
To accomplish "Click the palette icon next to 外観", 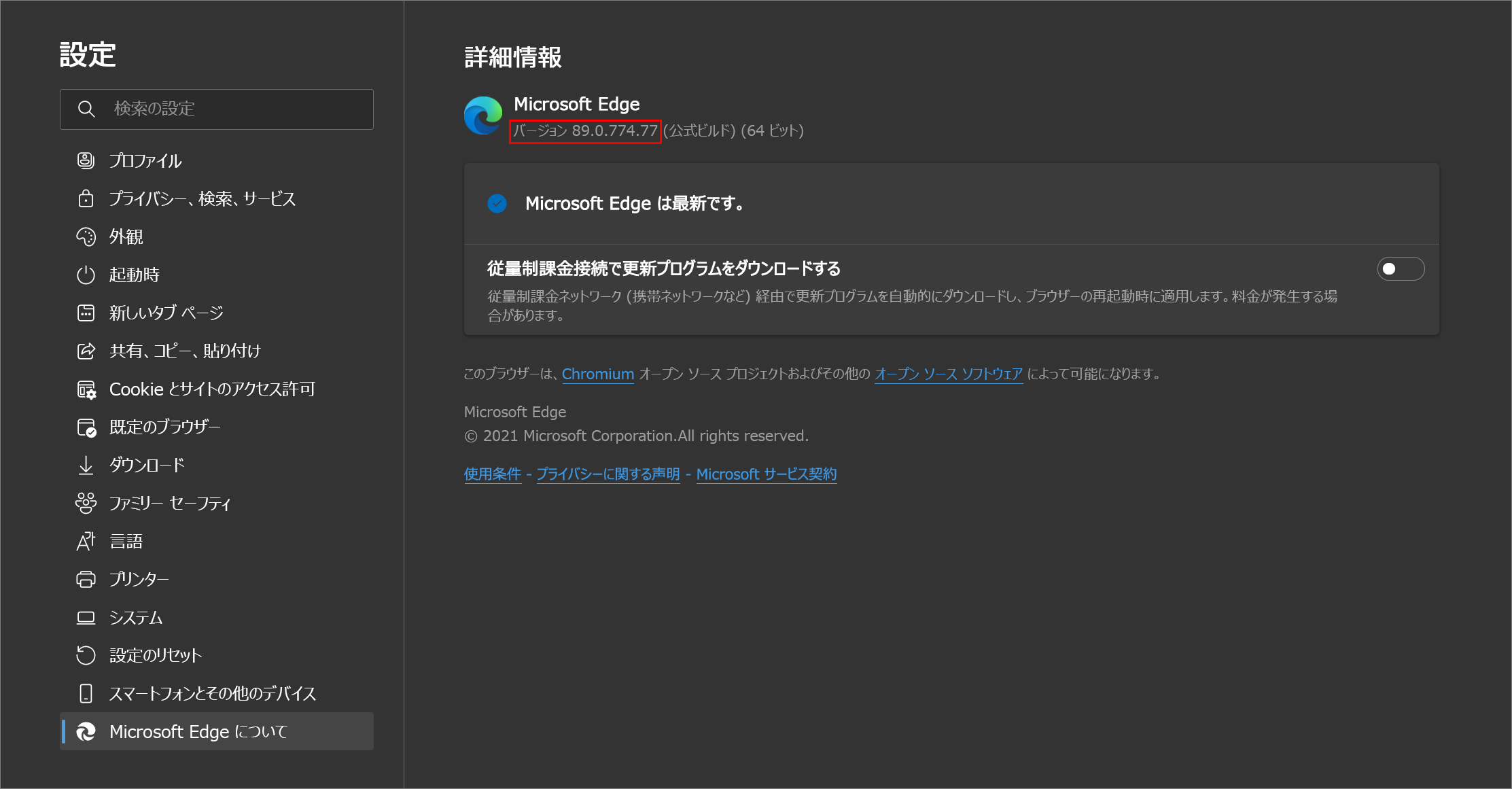I will (86, 236).
